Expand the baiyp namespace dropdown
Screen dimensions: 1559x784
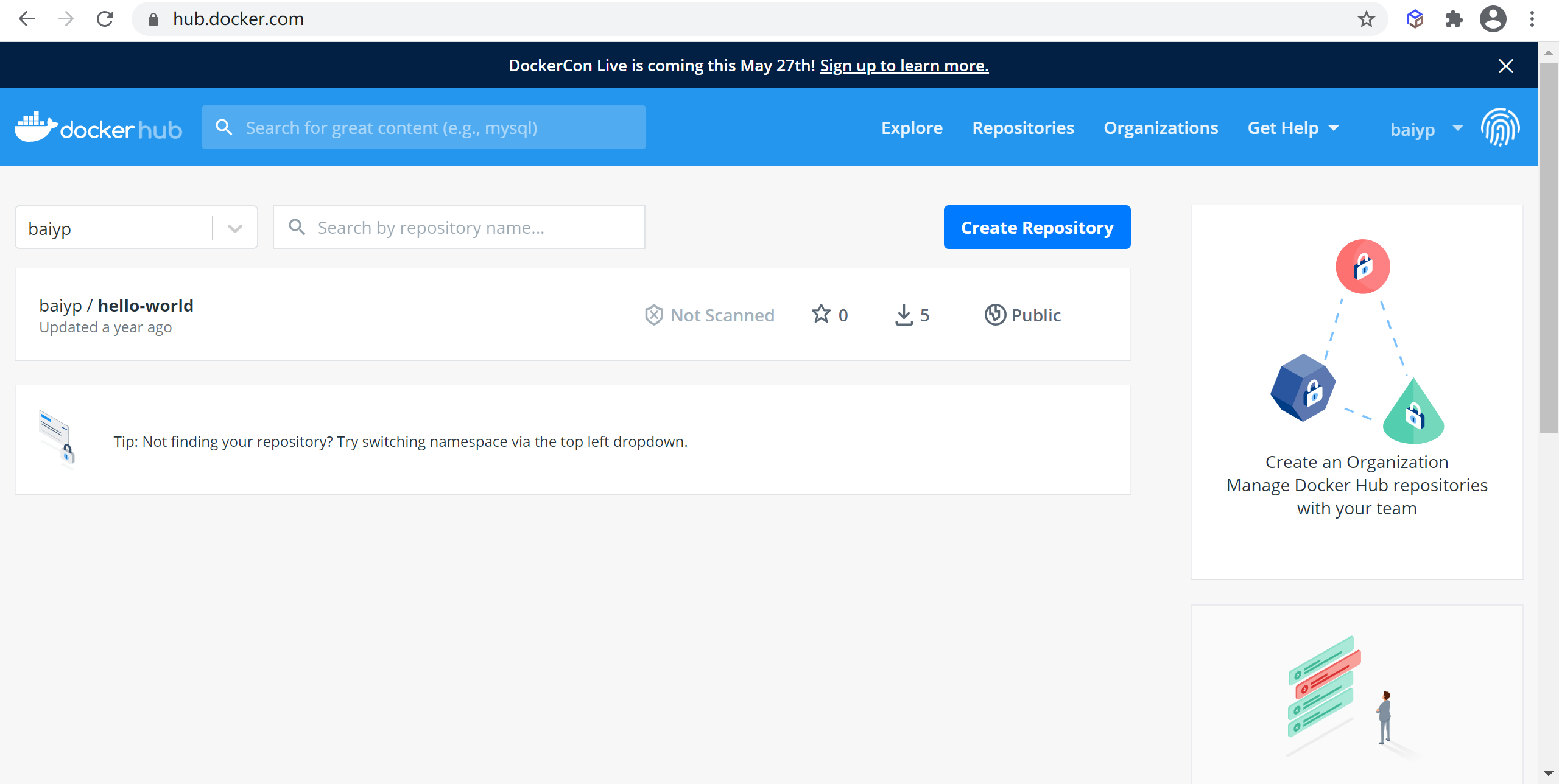click(x=235, y=228)
